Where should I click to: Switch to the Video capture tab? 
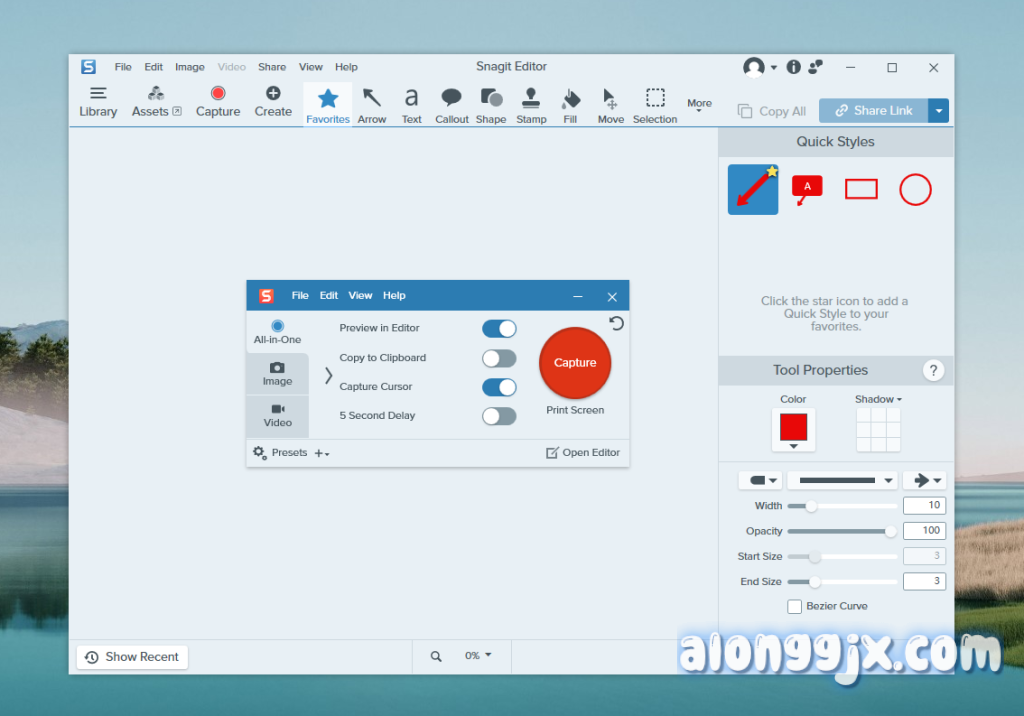[278, 415]
